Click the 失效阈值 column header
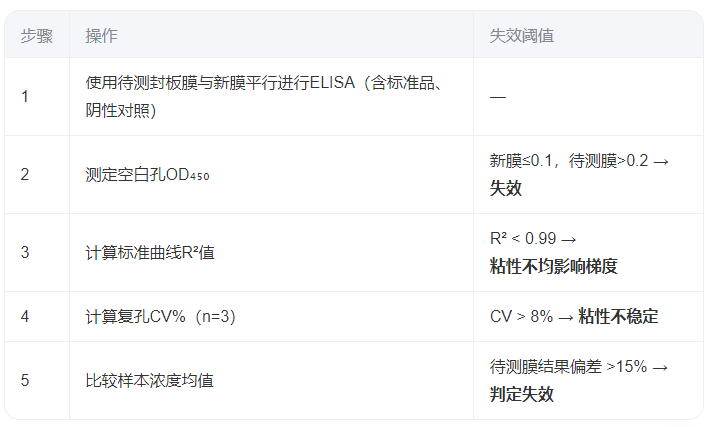The height and width of the screenshot is (427, 713). pyautogui.click(x=522, y=36)
